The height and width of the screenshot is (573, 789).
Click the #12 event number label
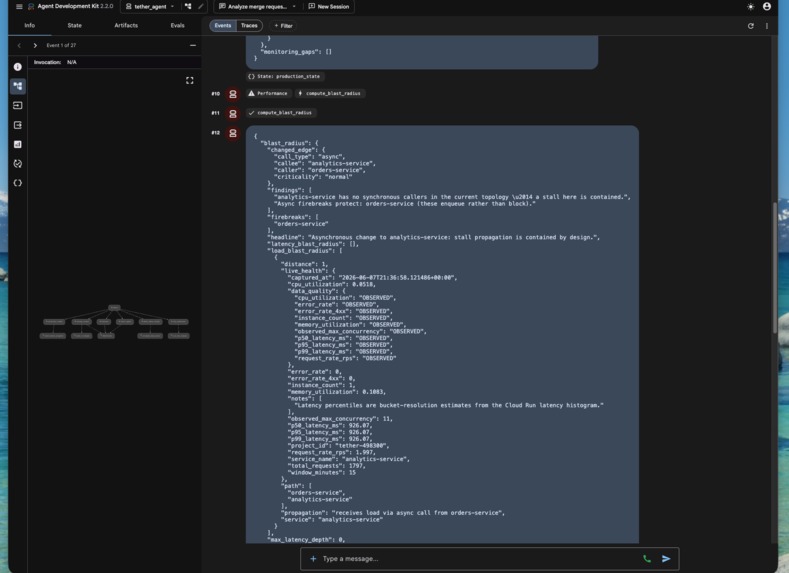point(215,133)
